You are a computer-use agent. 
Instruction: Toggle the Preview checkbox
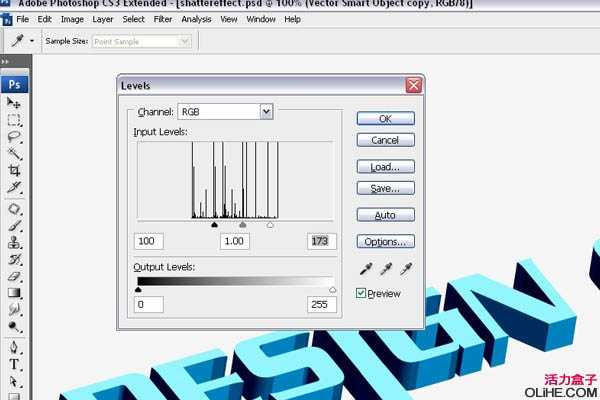pos(362,294)
